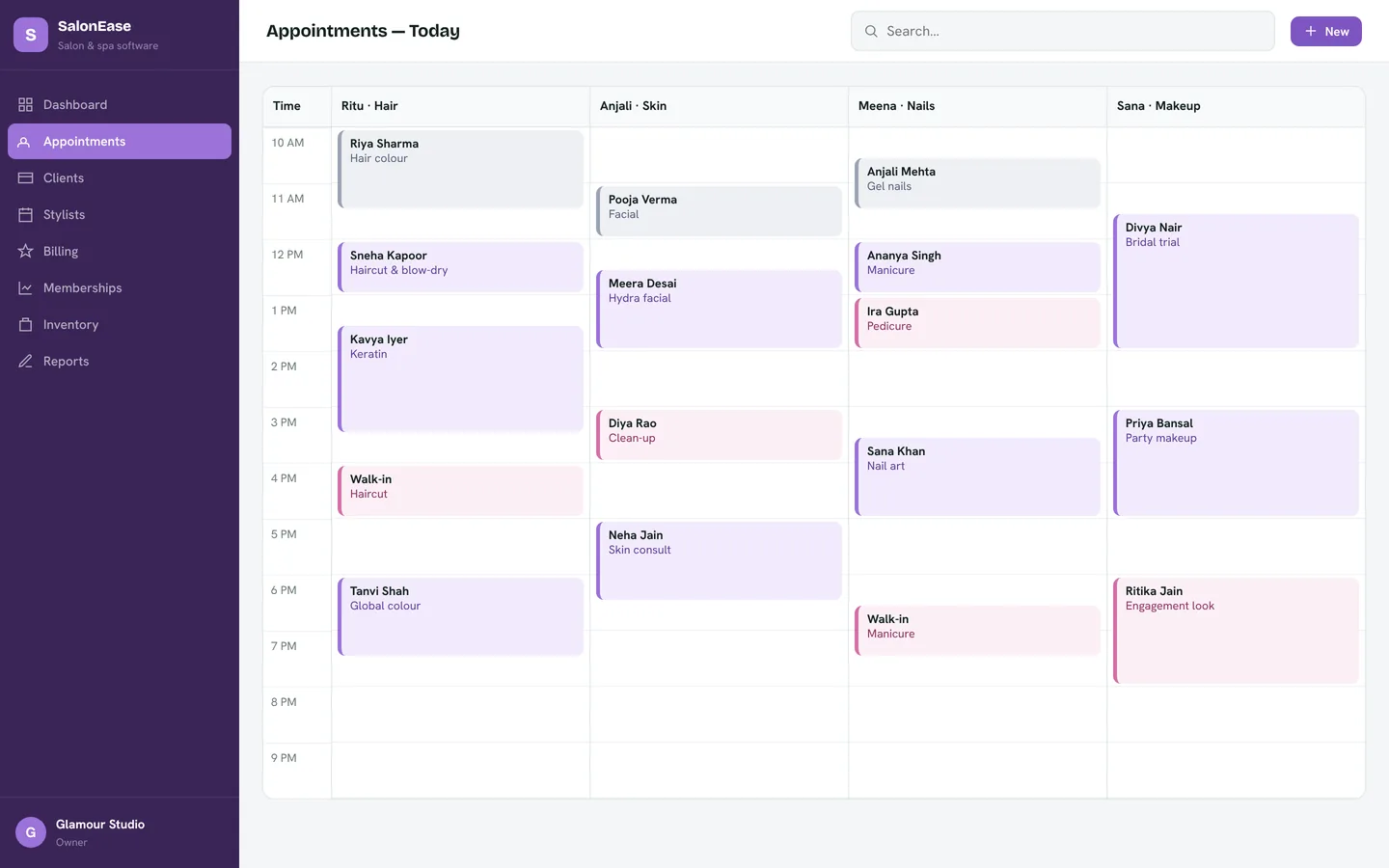Image resolution: width=1389 pixels, height=868 pixels.
Task: Select Meera Desai Hydra facial
Action: (720, 310)
